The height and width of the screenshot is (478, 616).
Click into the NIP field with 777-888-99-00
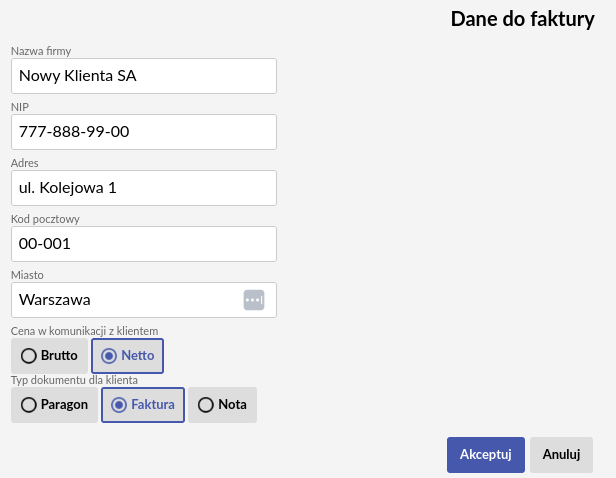144,132
